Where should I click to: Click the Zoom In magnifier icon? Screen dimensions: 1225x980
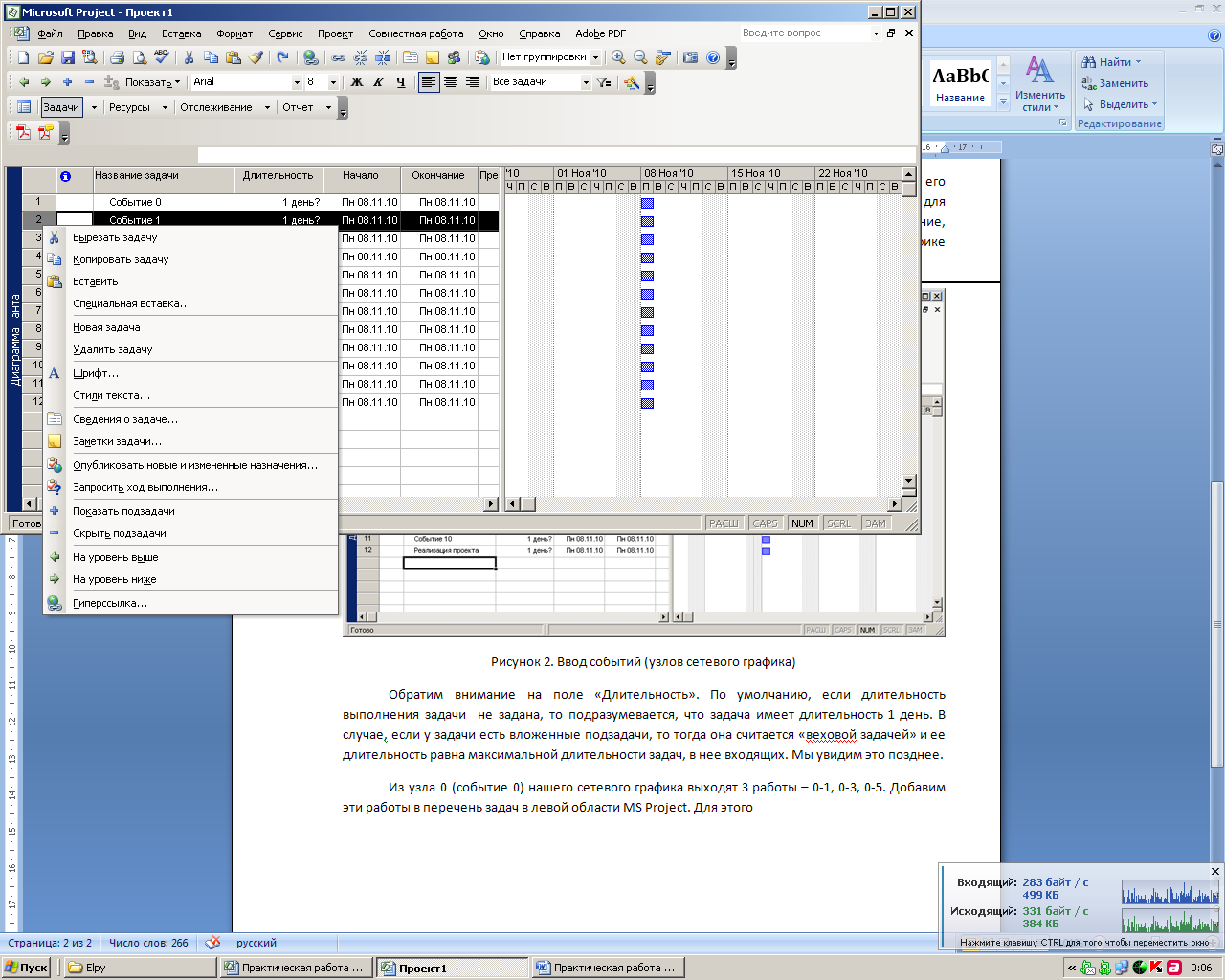pos(618,57)
